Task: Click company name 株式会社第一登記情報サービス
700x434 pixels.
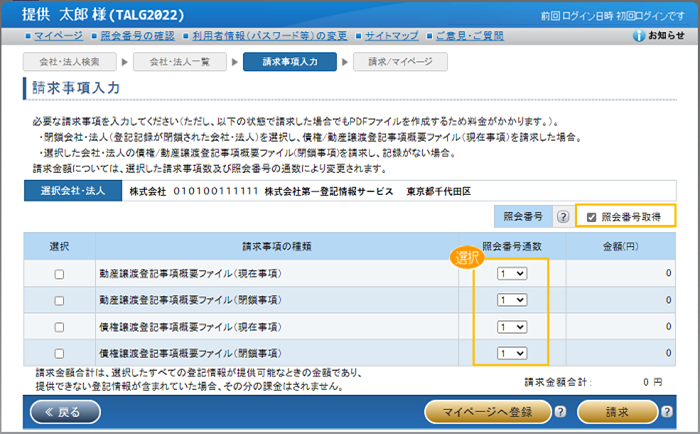Action: click(x=329, y=192)
